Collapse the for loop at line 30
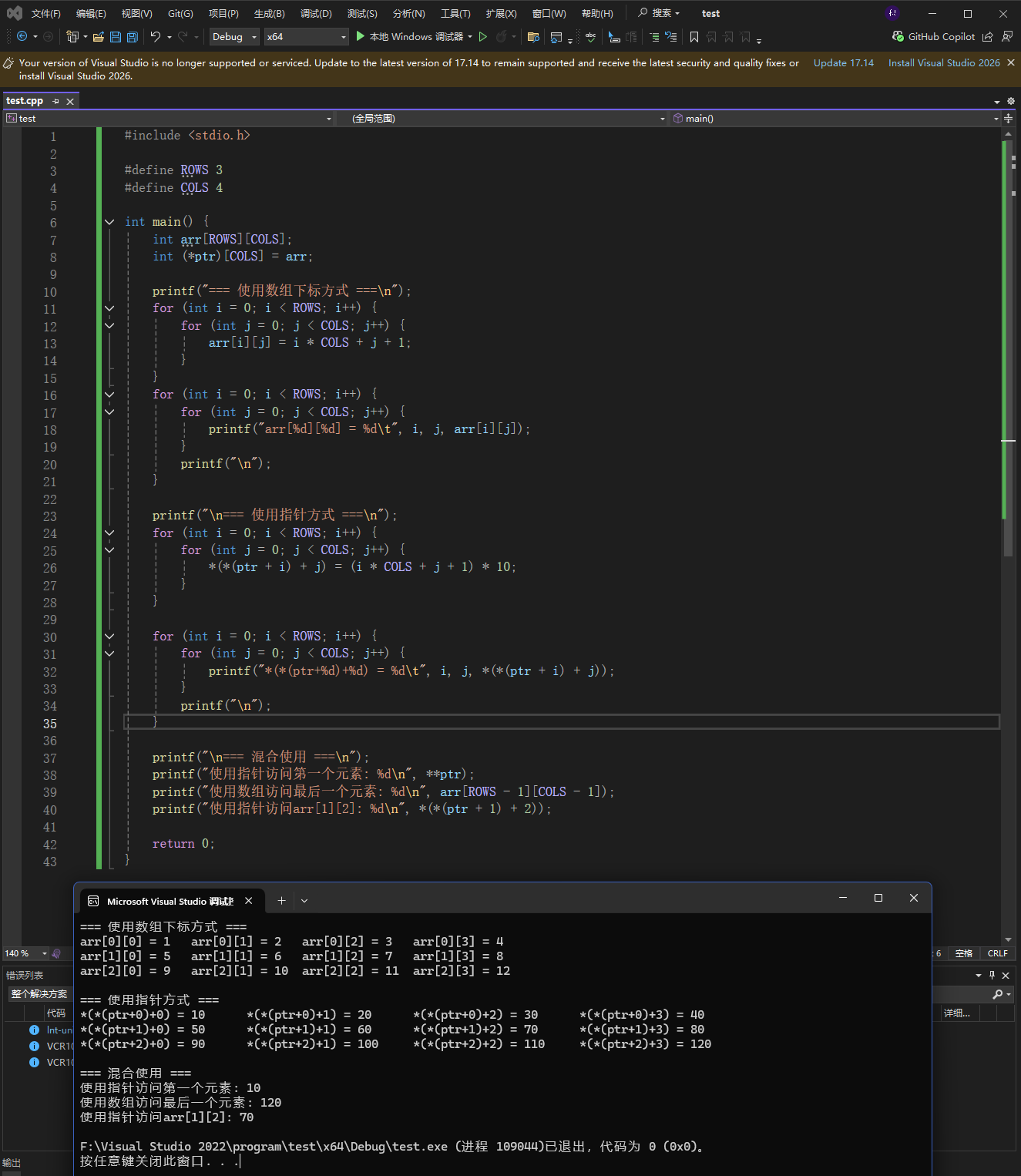The image size is (1021, 1176). click(109, 637)
